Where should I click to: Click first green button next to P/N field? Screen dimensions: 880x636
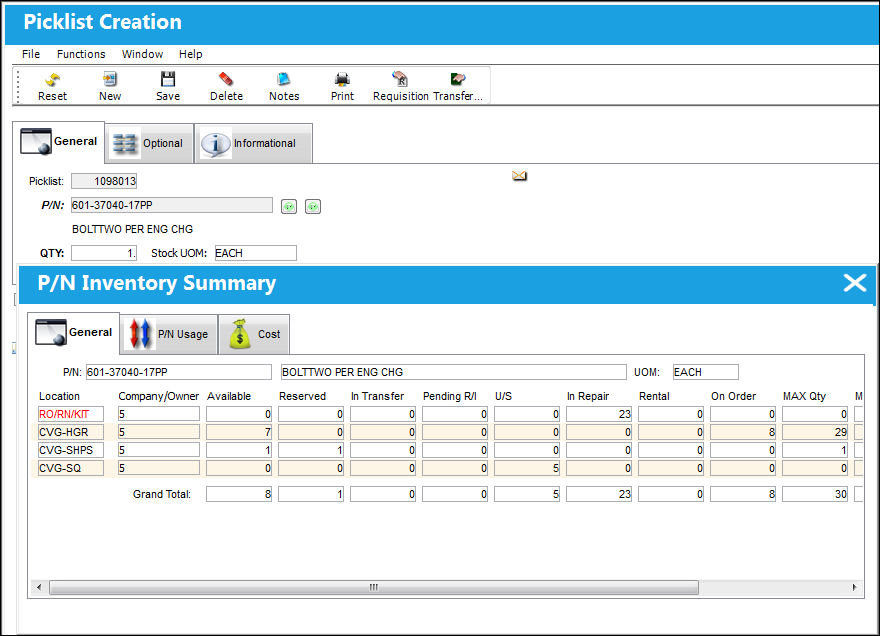(x=289, y=207)
